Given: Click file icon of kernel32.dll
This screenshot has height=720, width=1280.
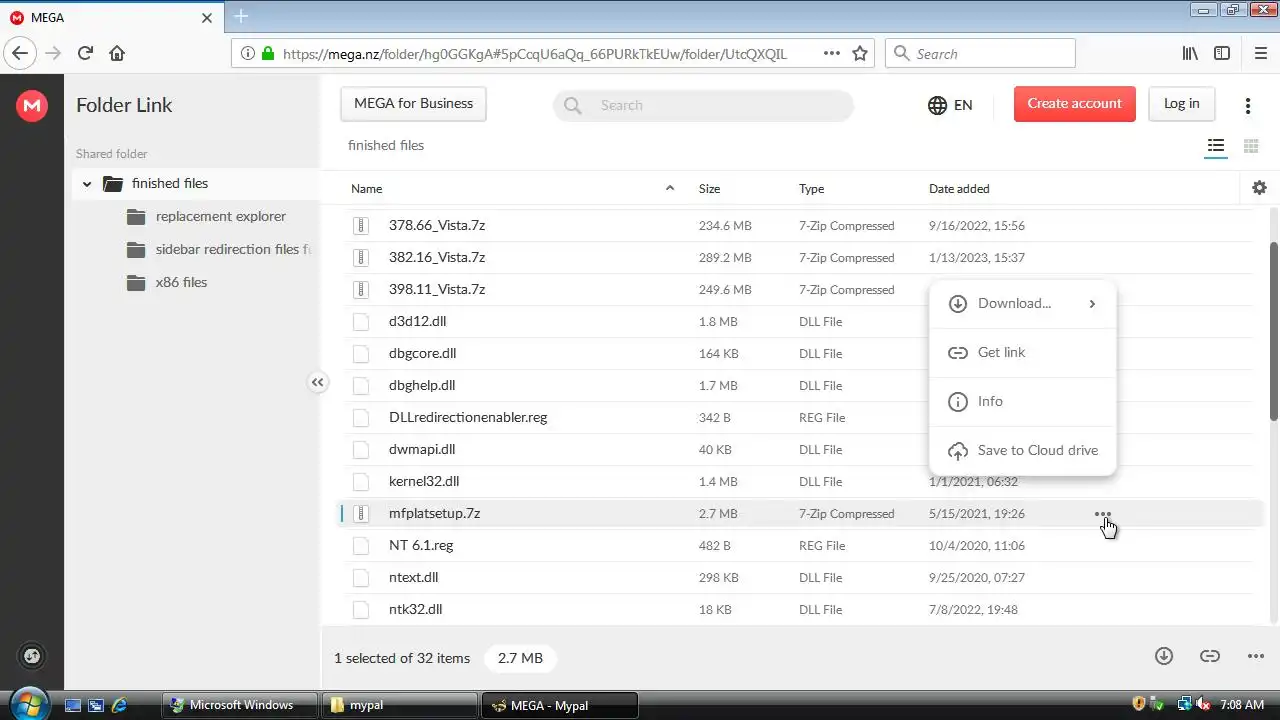Looking at the screenshot, I should [x=361, y=482].
